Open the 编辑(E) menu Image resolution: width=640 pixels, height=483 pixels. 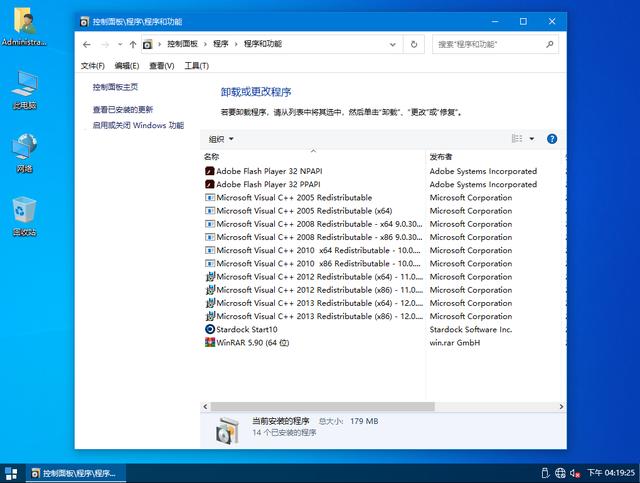click(x=127, y=66)
